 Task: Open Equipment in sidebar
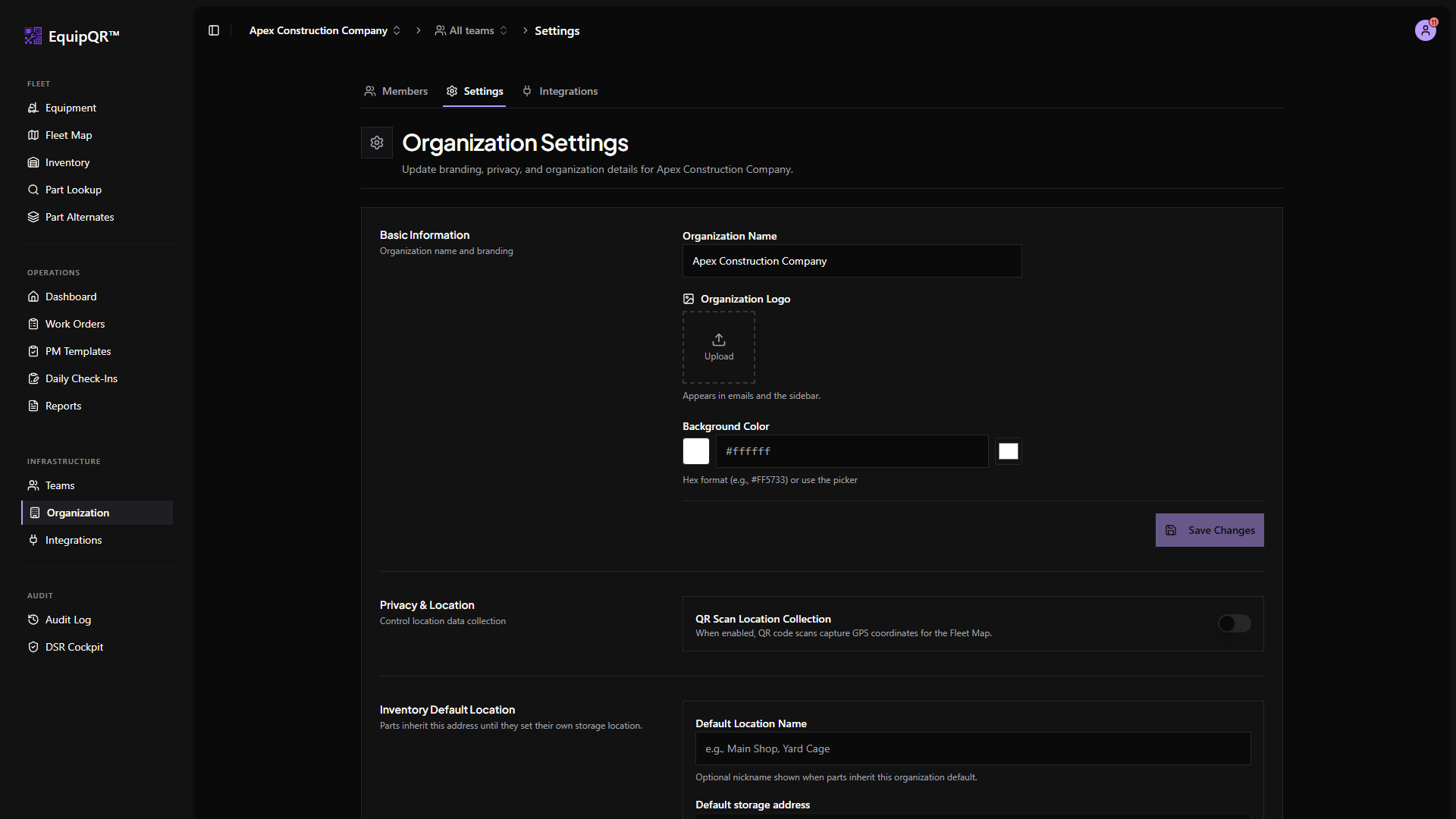pos(99,108)
